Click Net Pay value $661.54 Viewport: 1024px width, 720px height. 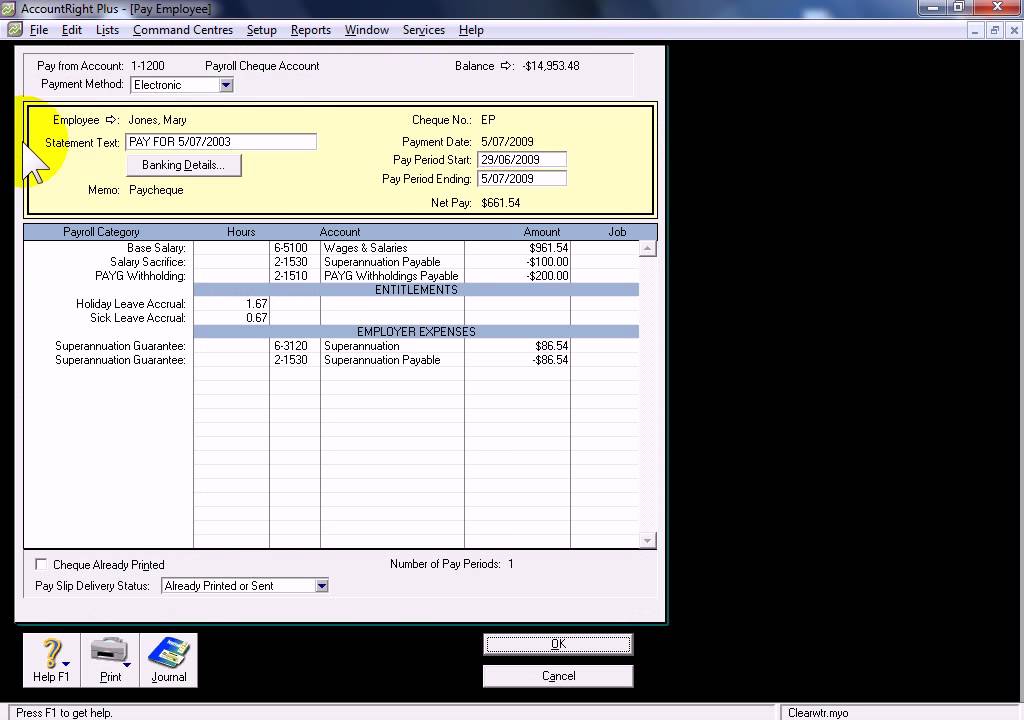coord(501,203)
